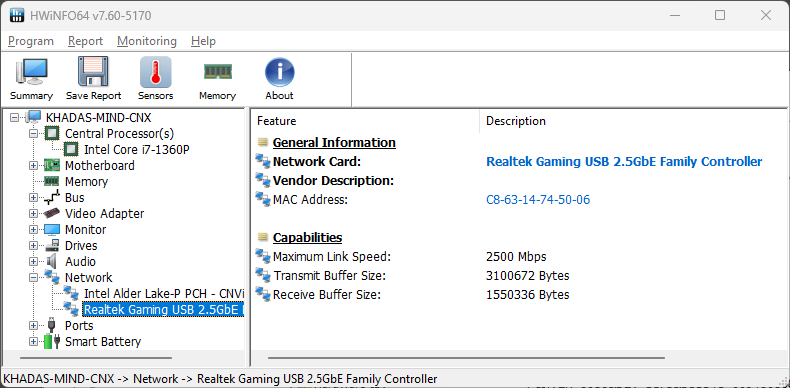Collapse the KHADAS-MIND-CNX root node
This screenshot has height=388, width=790.
[14, 117]
